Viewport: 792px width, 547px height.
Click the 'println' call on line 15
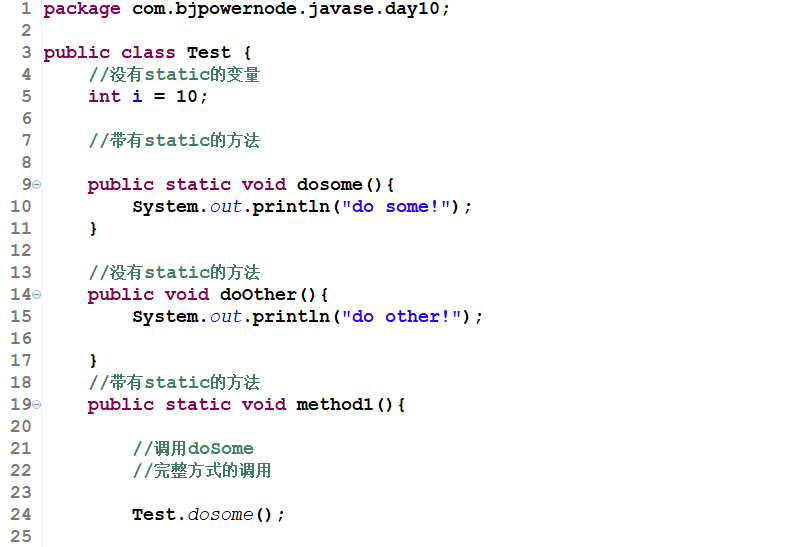point(291,317)
